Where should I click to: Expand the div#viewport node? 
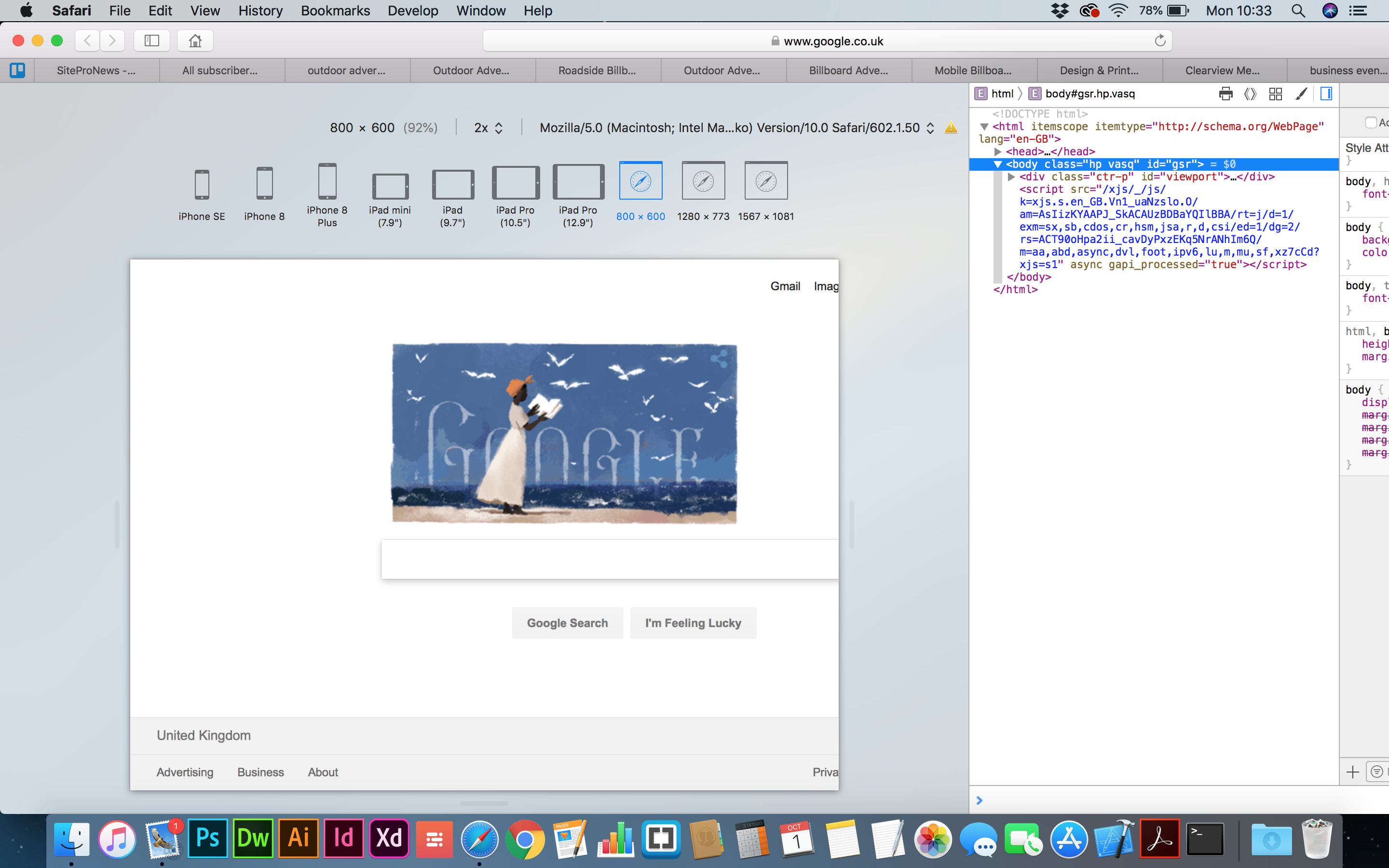pyautogui.click(x=1011, y=177)
